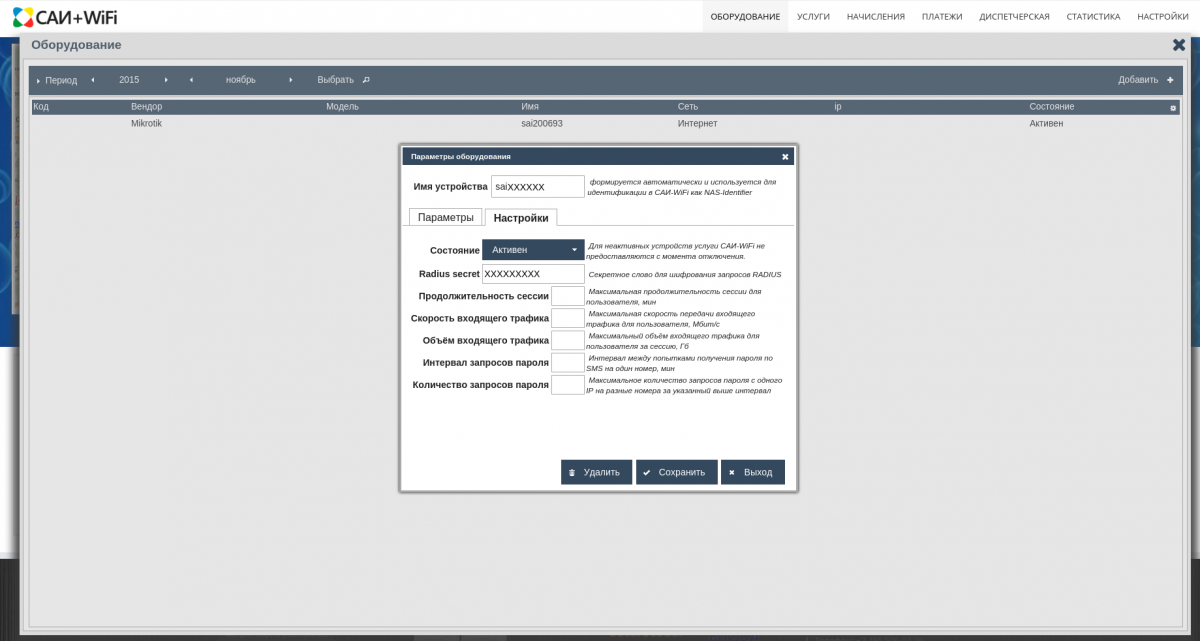The width and height of the screenshot is (1200, 641).
Task: Click the table settings gear icon
Action: [1173, 107]
